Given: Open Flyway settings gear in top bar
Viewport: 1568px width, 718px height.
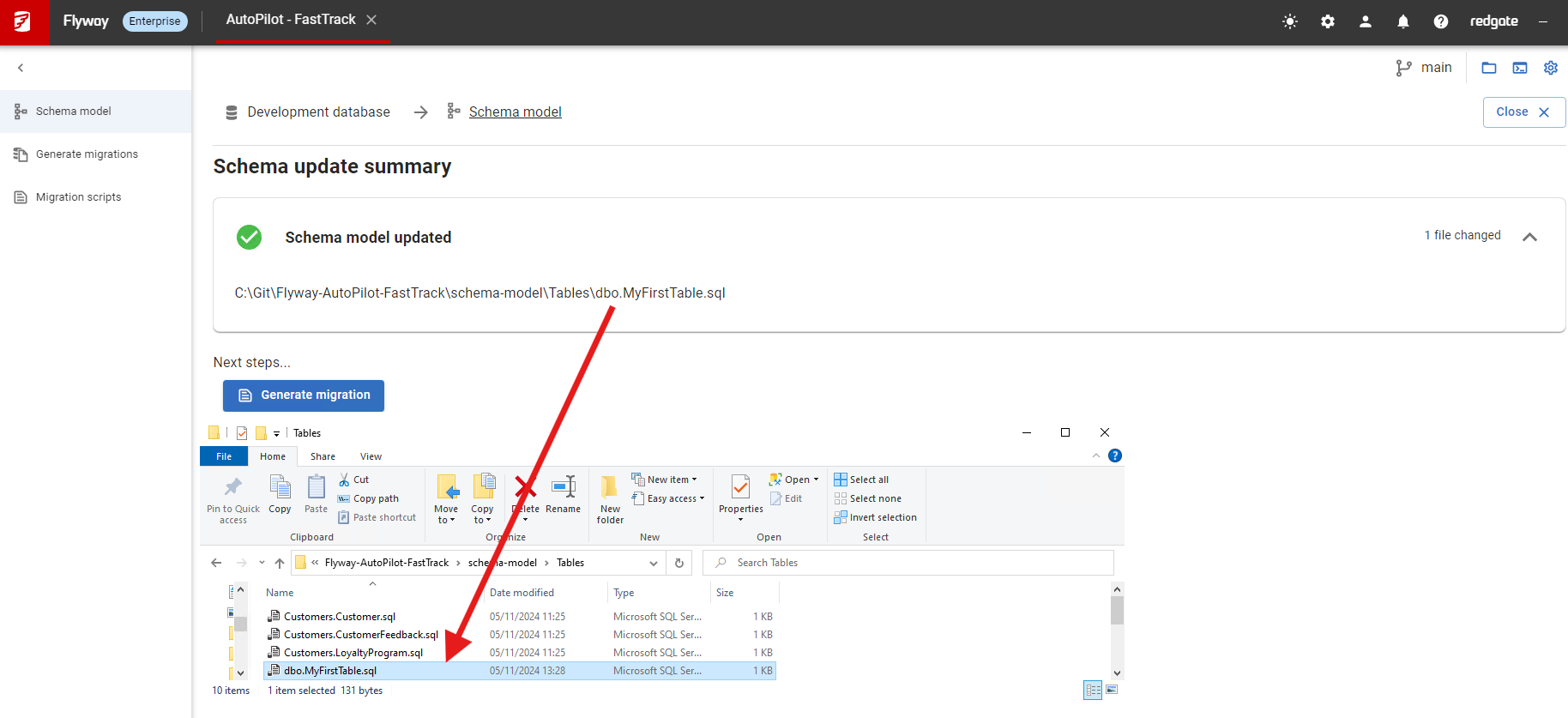Looking at the screenshot, I should (x=1327, y=21).
